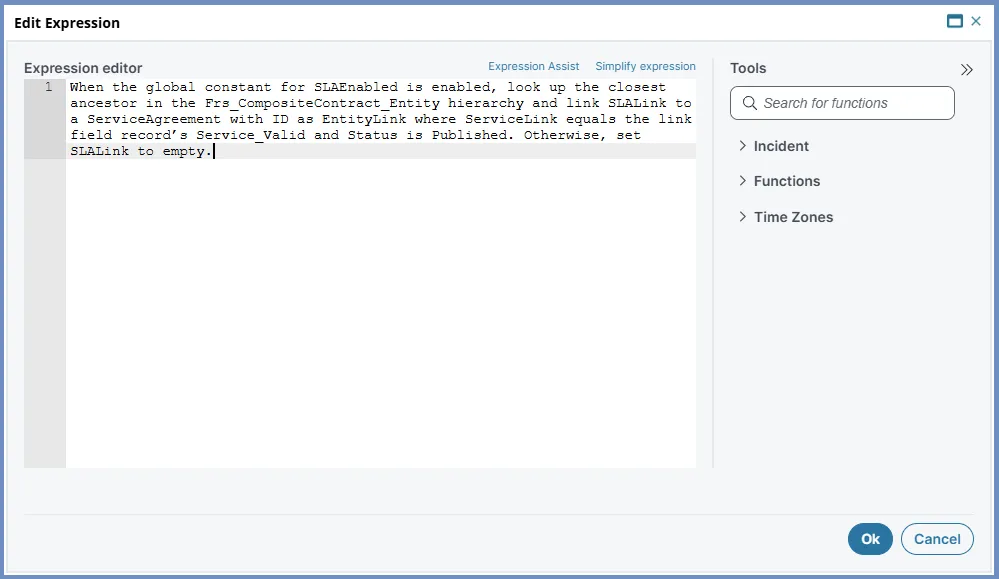This screenshot has width=999, height=579.
Task: Confirm with the Ok button
Action: [870, 539]
